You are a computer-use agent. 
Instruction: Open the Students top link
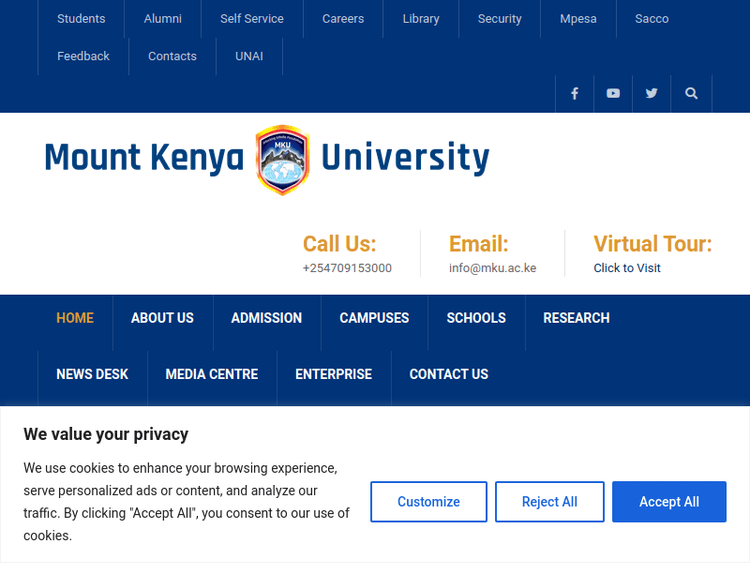tap(81, 19)
